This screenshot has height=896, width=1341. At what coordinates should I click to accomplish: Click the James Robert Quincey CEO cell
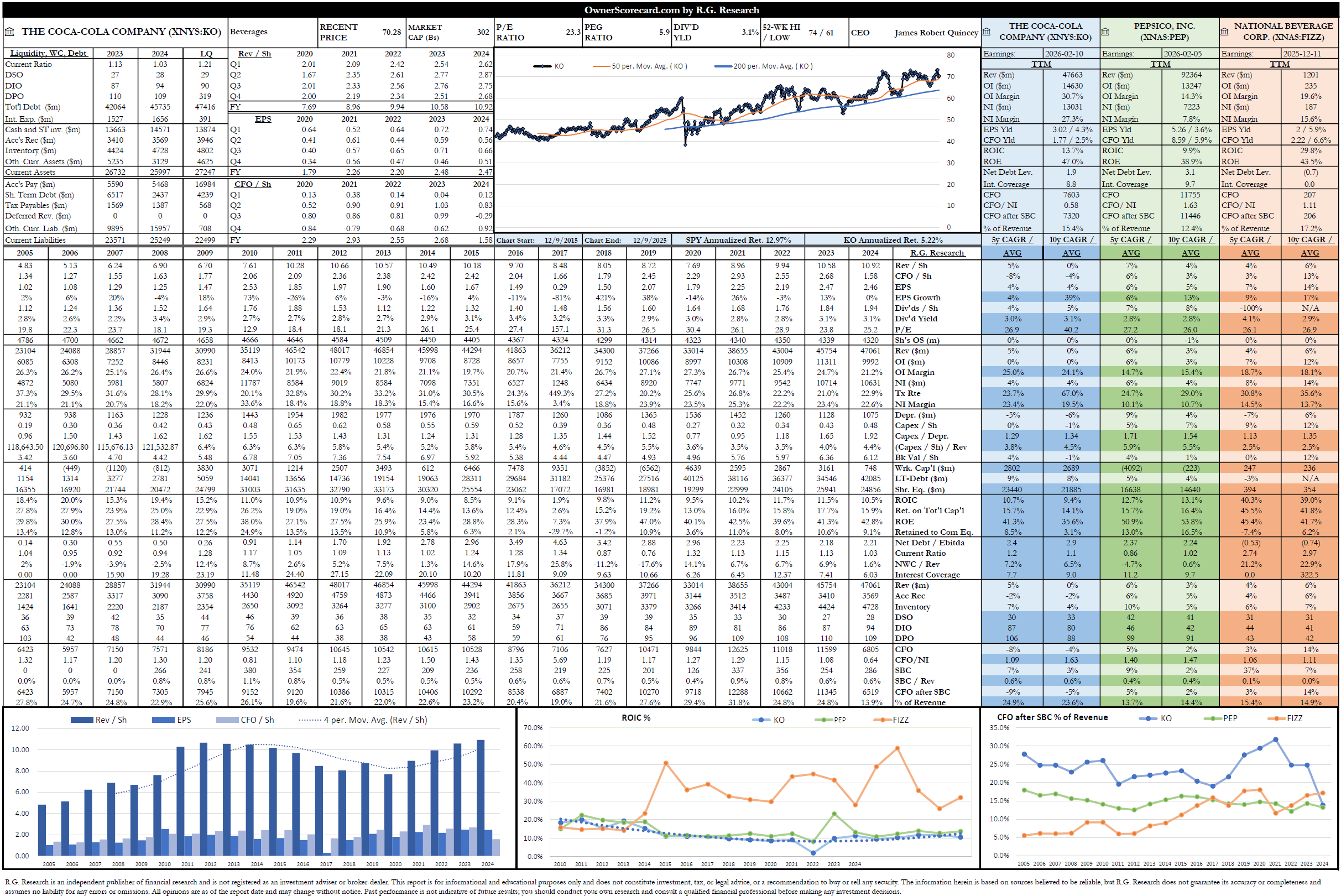pyautogui.click(x=936, y=33)
